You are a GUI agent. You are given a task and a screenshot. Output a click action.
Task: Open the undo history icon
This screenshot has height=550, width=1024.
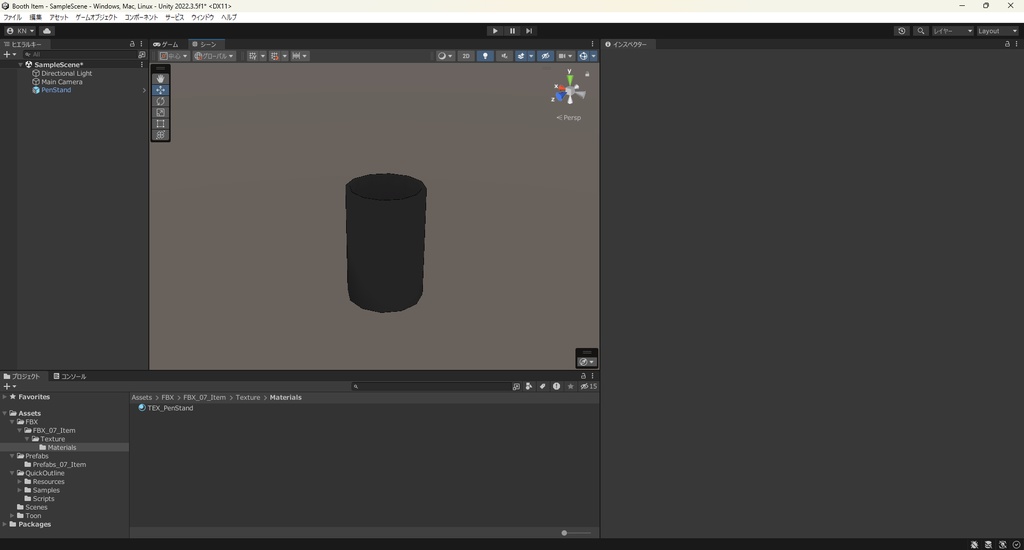(x=902, y=31)
